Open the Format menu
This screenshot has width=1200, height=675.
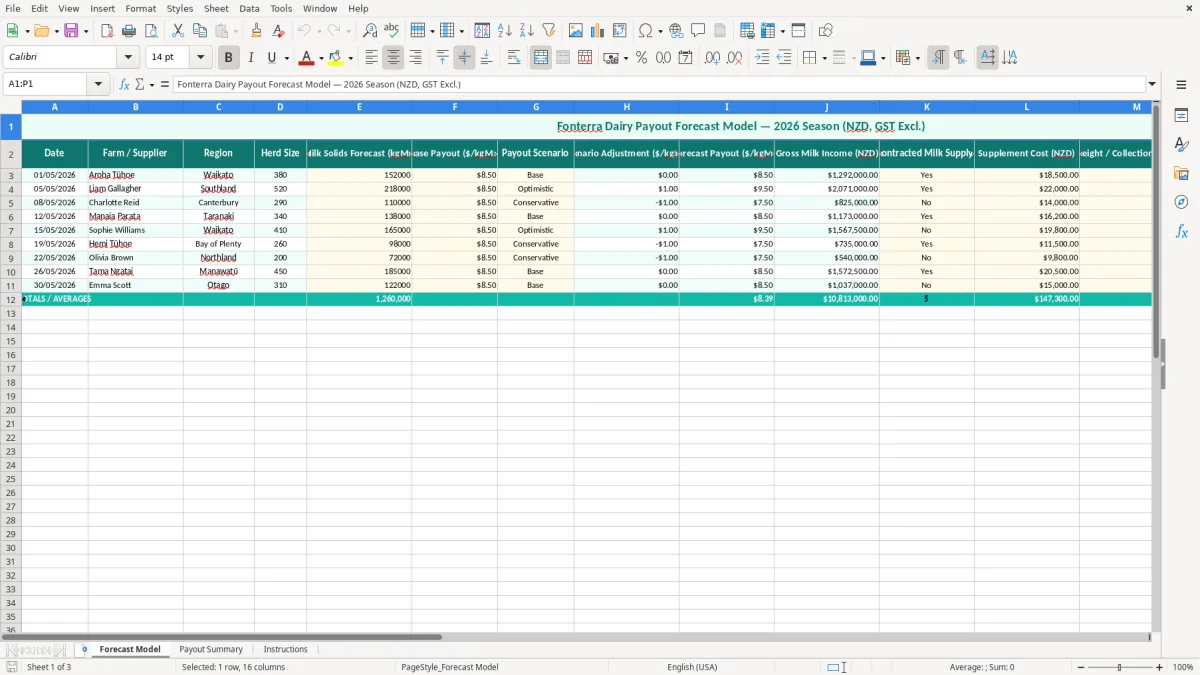(140, 8)
